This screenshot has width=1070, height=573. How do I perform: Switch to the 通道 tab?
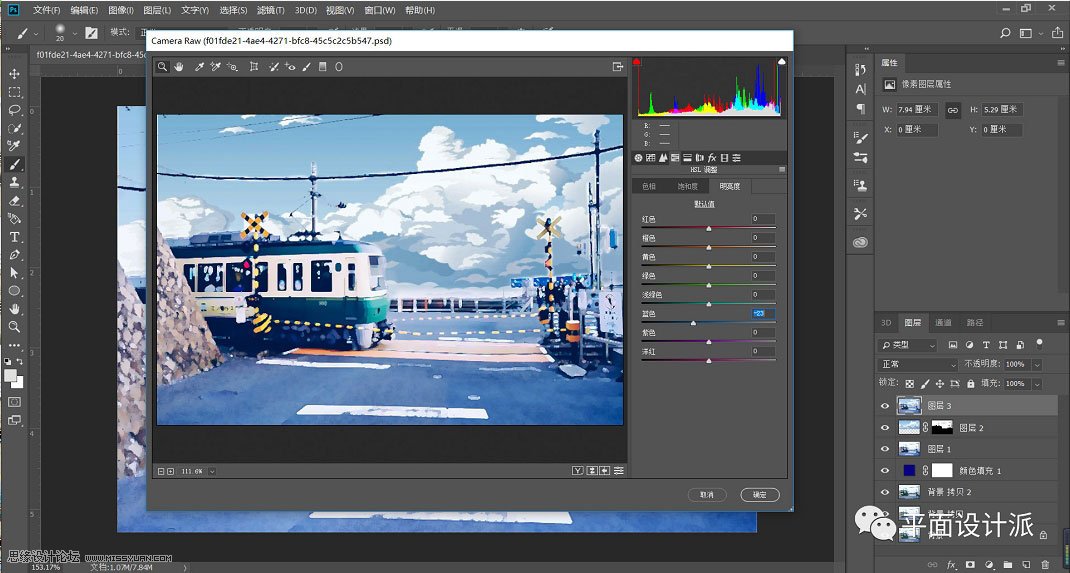point(943,323)
